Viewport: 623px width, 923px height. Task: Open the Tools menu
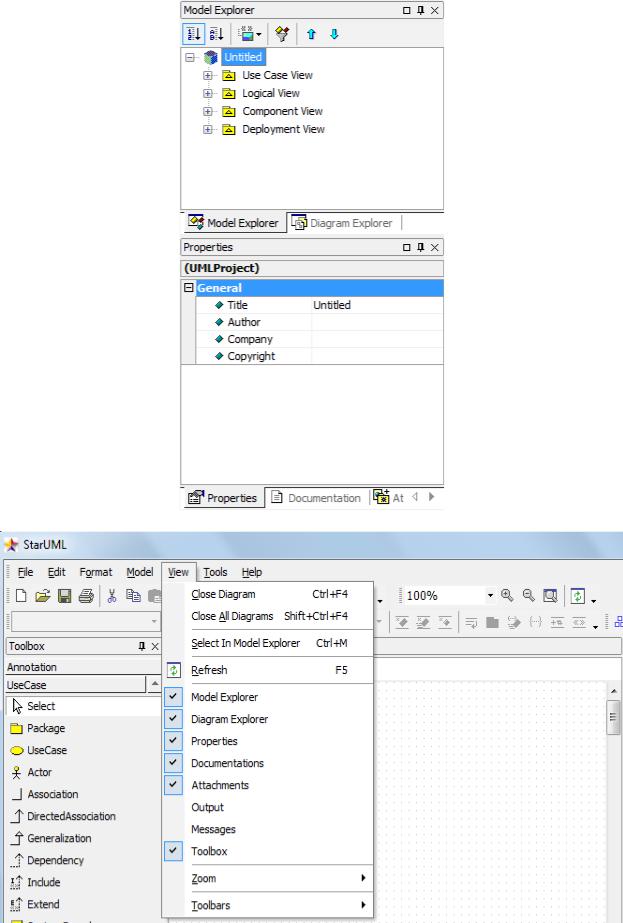tap(215, 572)
